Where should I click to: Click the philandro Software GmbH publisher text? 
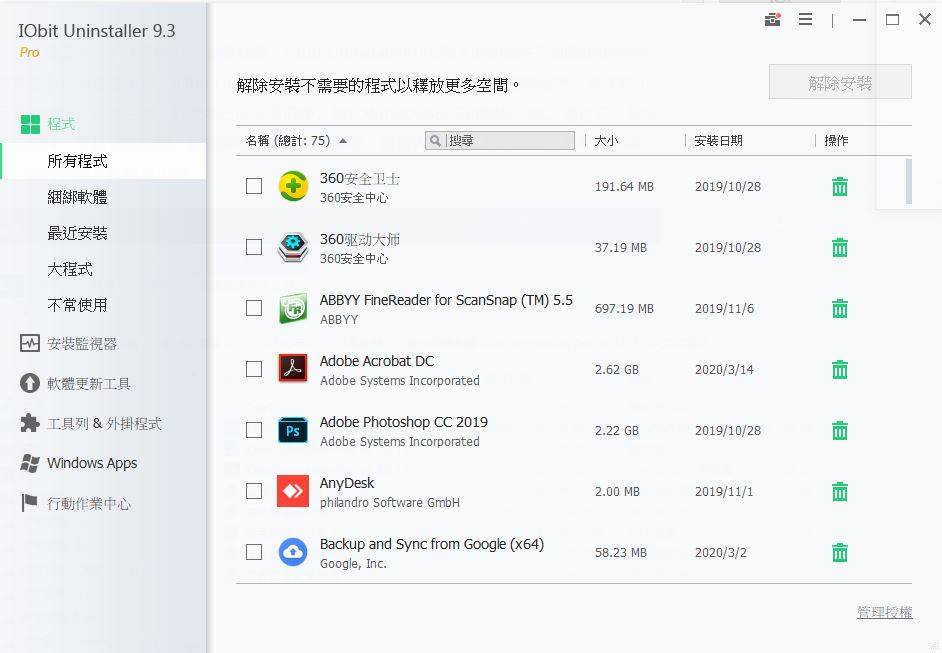[x=389, y=503]
